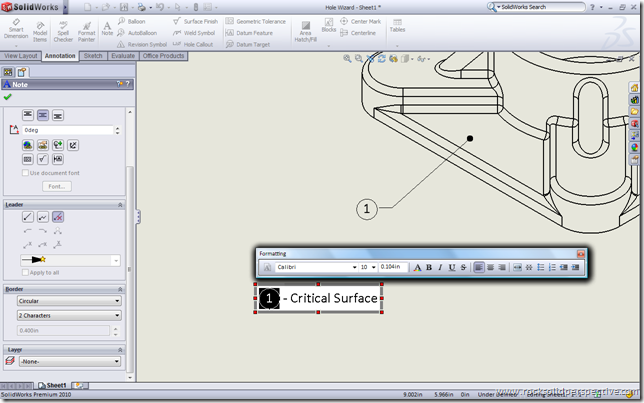Image resolution: width=644 pixels, height=403 pixels.
Task: Insert Datum Feature from Note panel
Action: pyautogui.click(x=58, y=159)
